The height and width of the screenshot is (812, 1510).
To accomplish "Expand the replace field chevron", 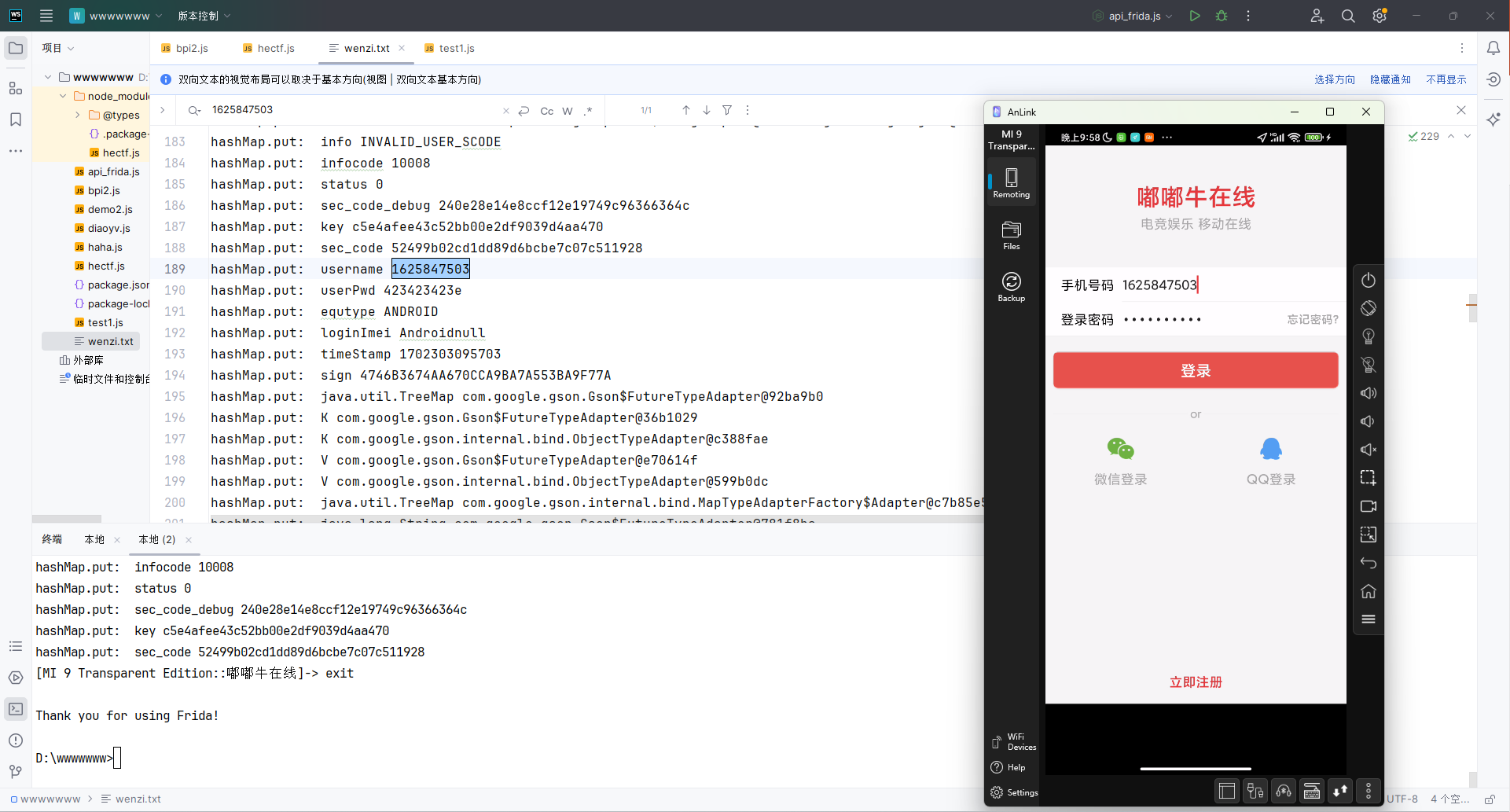I will click(x=163, y=110).
